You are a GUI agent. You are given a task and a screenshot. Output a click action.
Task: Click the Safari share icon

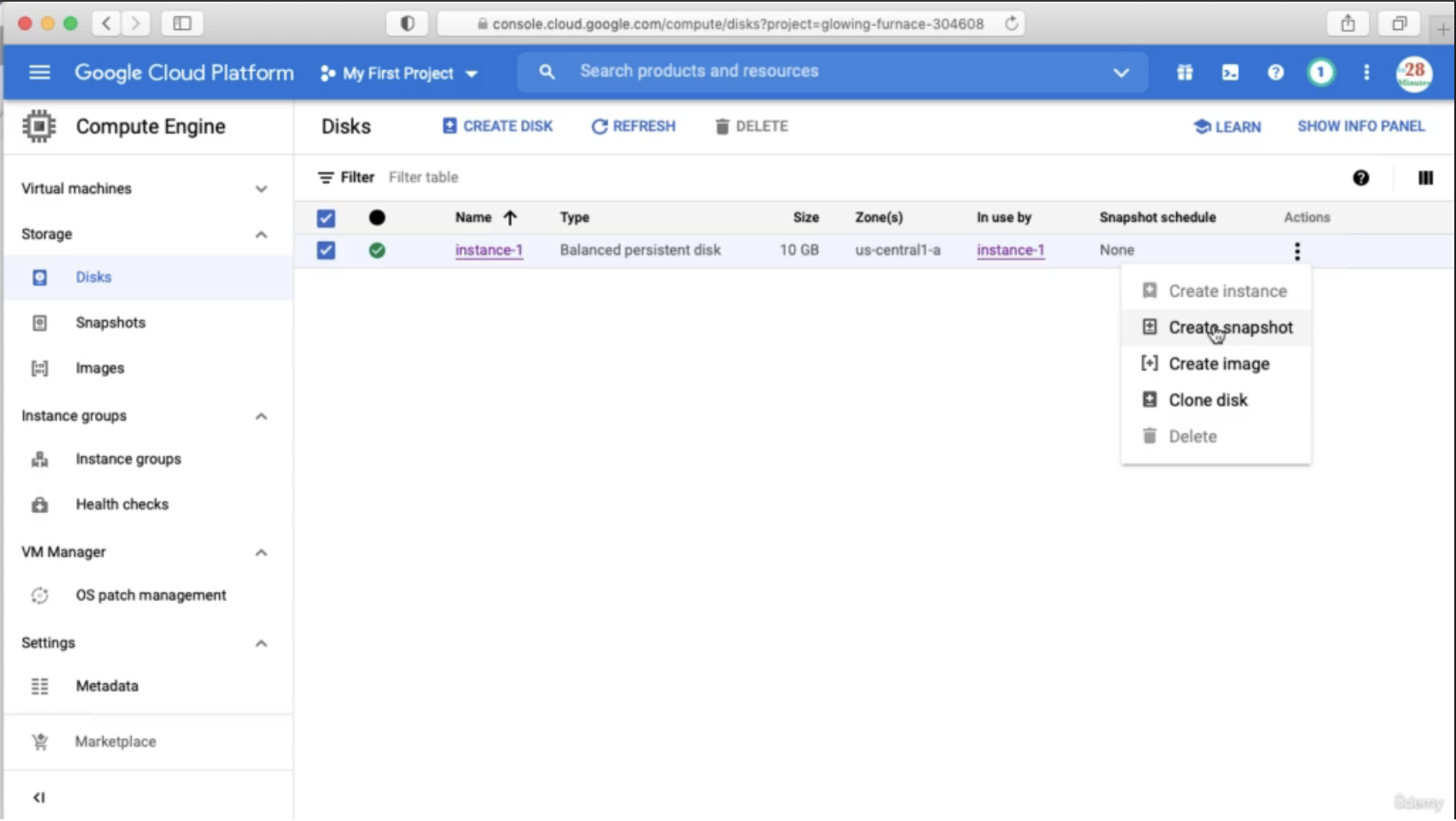coord(1348,24)
